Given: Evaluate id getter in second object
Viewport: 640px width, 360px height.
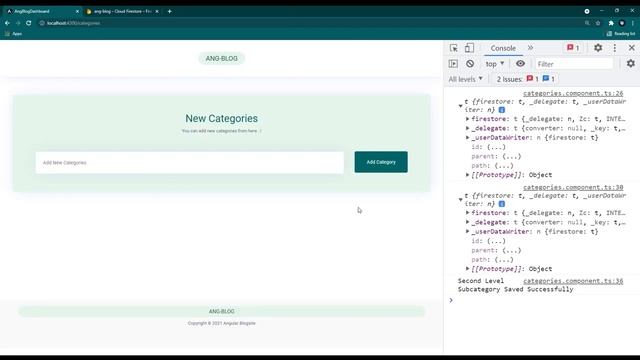Looking at the screenshot, I should (x=496, y=241).
